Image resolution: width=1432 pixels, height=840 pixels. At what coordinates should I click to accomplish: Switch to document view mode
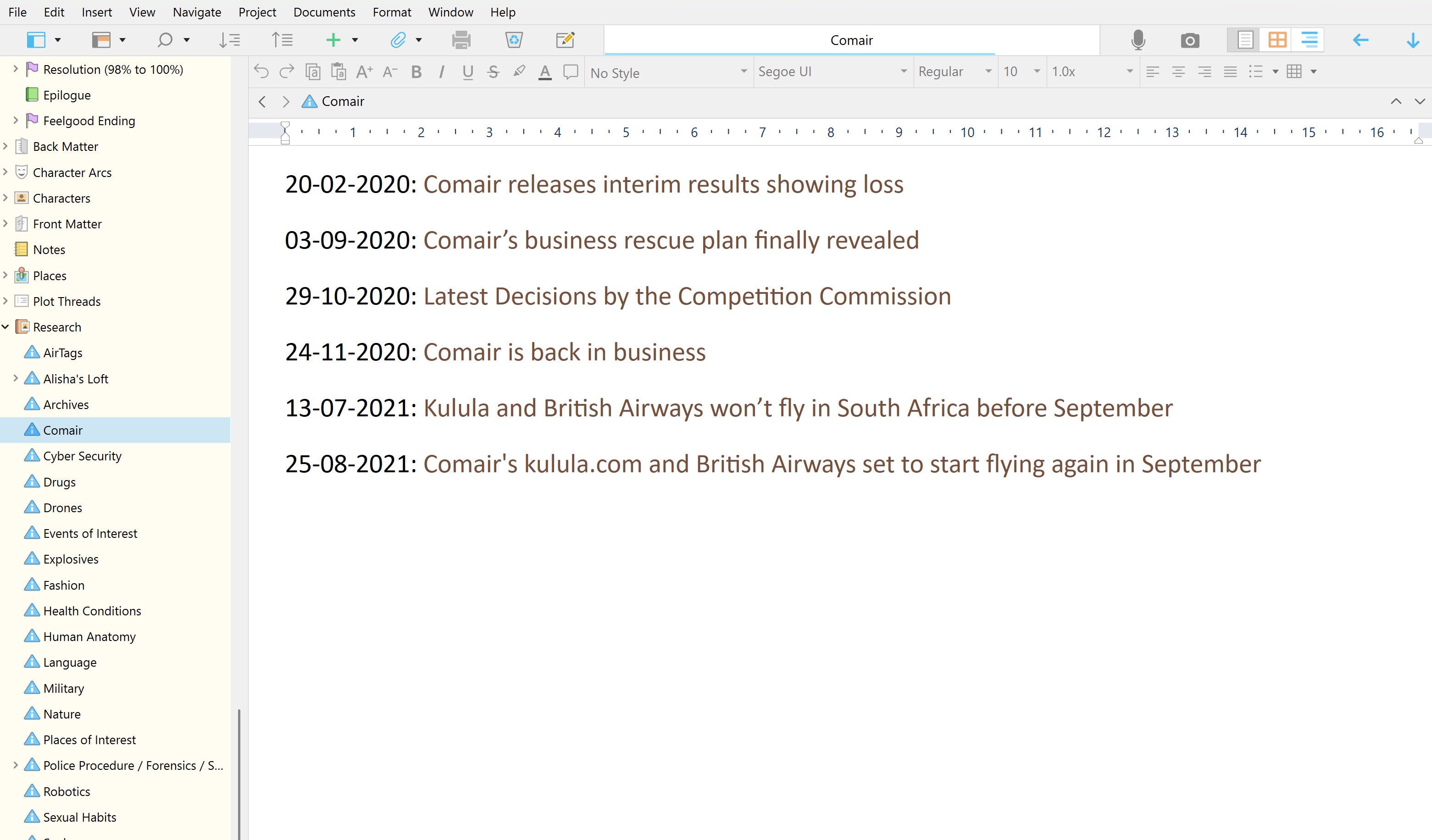tap(1244, 40)
